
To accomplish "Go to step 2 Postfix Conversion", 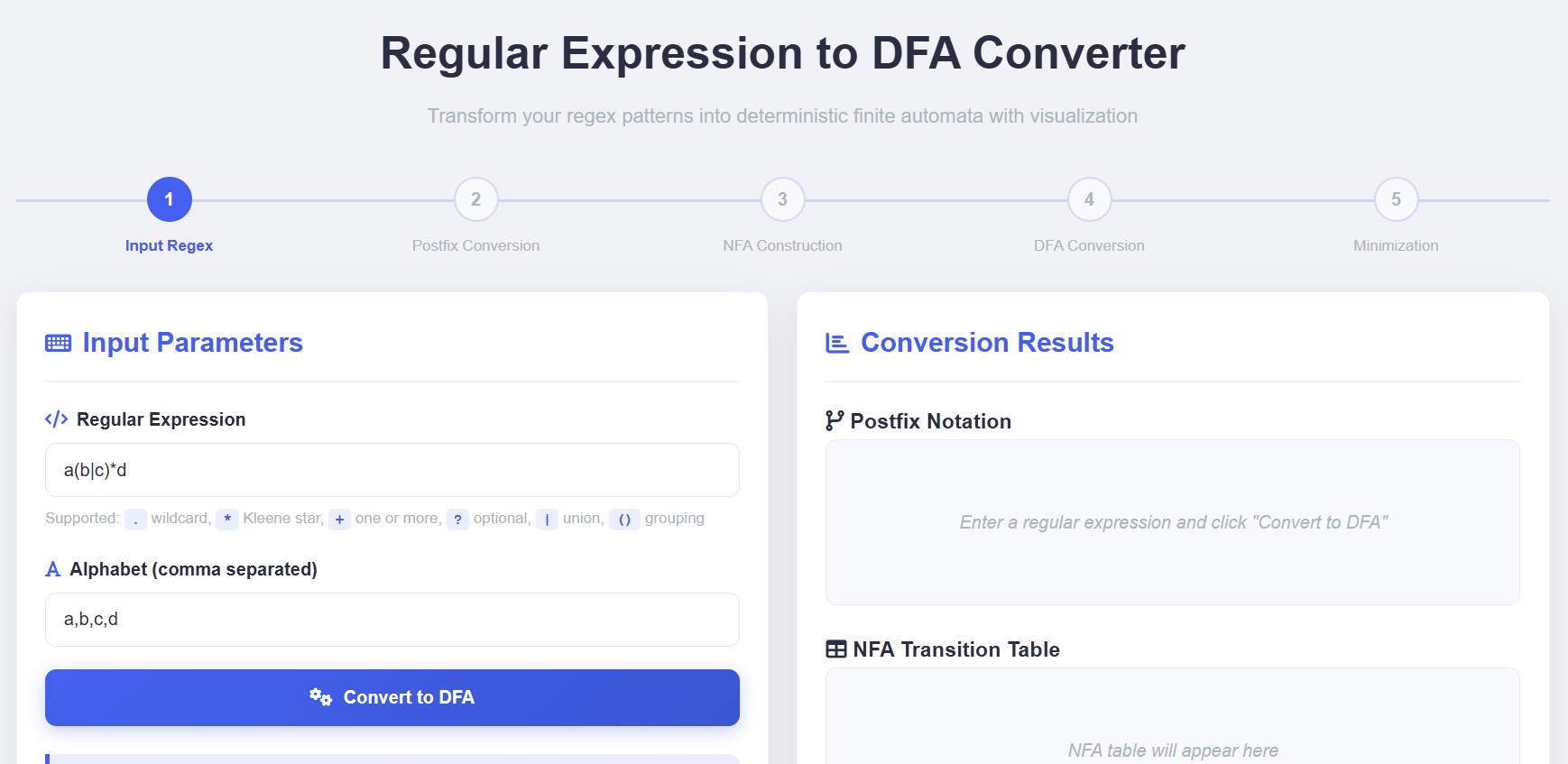I will click(475, 199).
